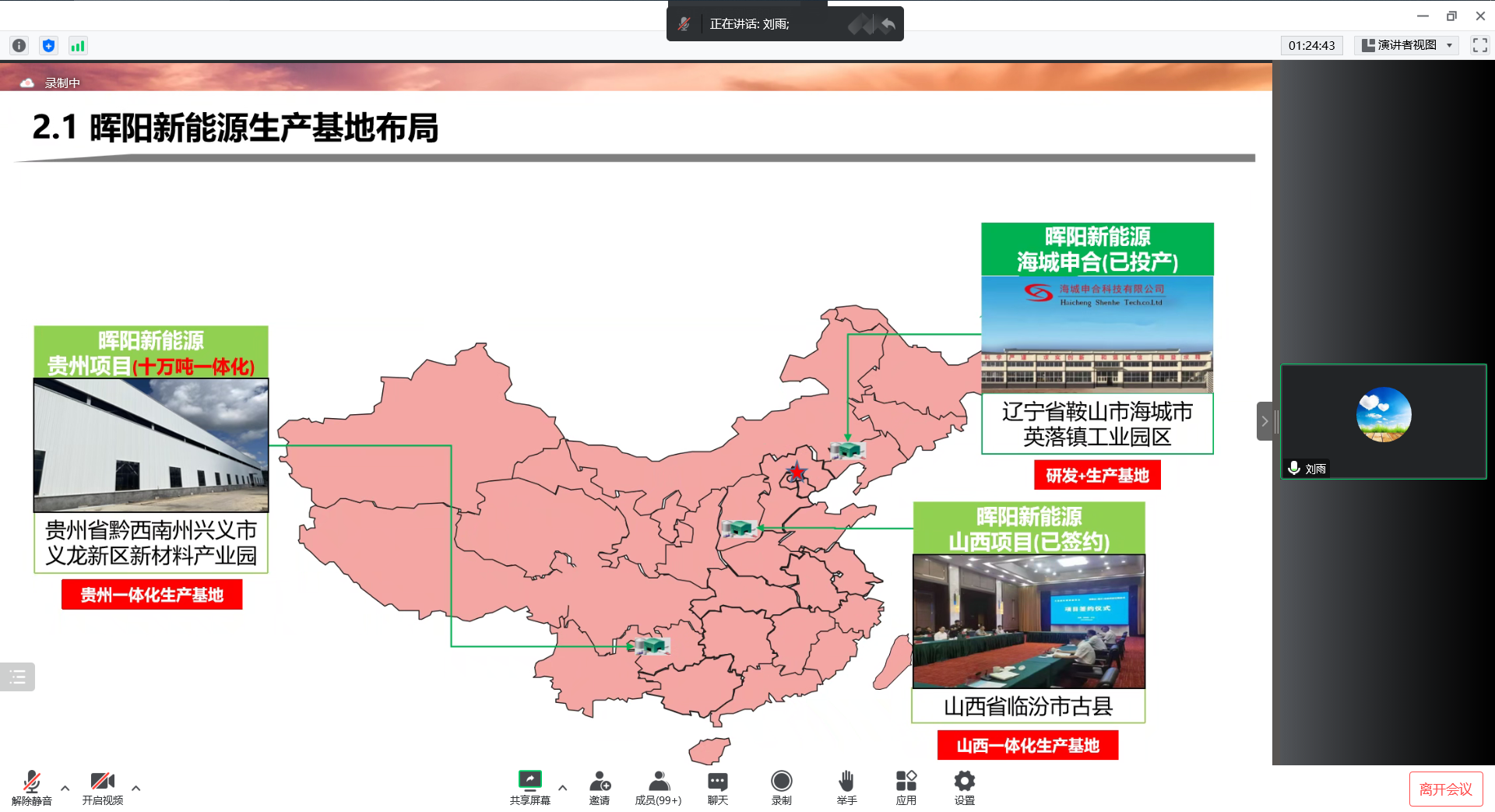1495x812 pixels.
Task: Click the factory marker in Shanxi on map
Action: click(739, 529)
